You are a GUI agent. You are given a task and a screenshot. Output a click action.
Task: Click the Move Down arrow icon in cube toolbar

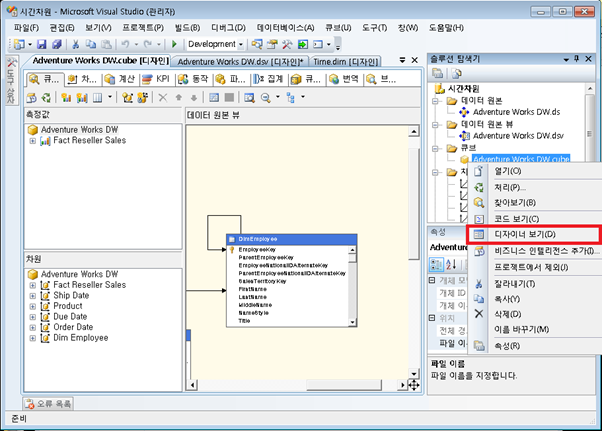(x=194, y=97)
